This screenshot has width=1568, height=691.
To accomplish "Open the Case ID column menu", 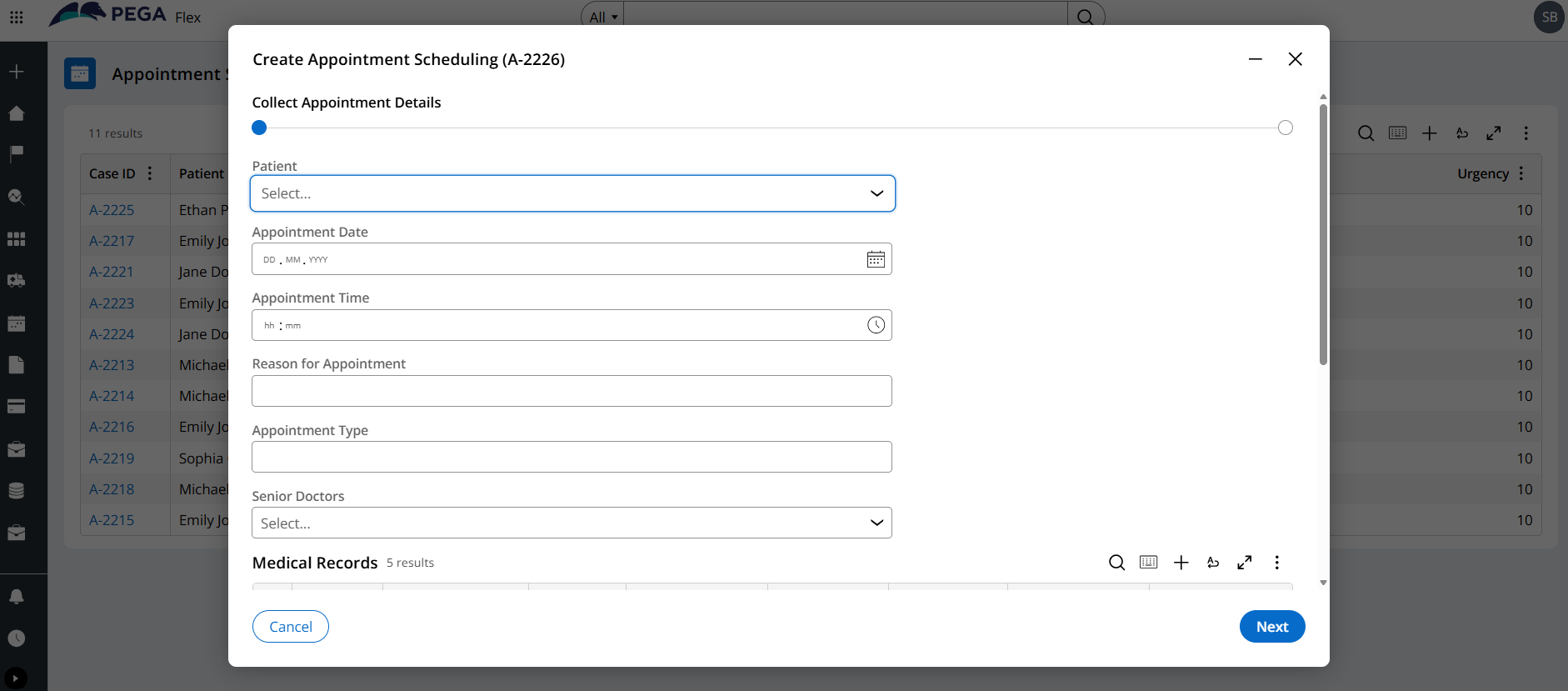I will [x=150, y=173].
